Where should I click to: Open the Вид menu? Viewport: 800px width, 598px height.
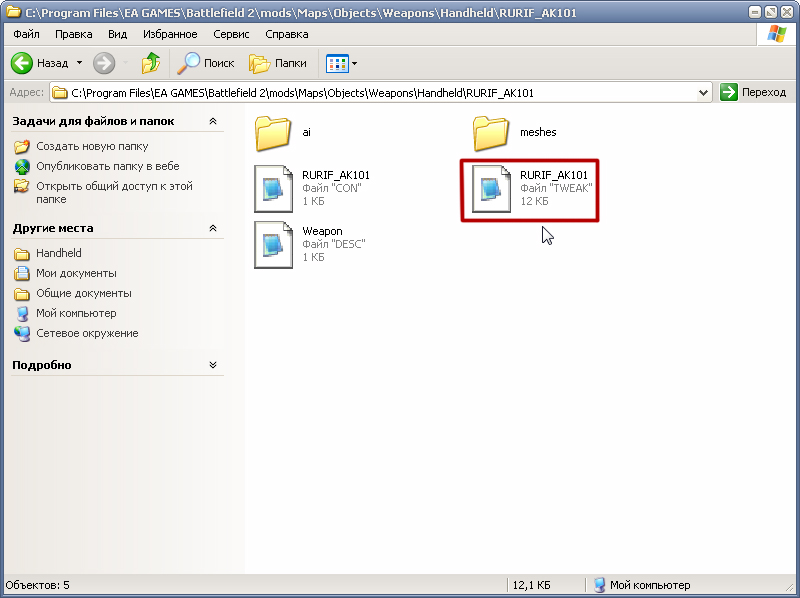(117, 34)
